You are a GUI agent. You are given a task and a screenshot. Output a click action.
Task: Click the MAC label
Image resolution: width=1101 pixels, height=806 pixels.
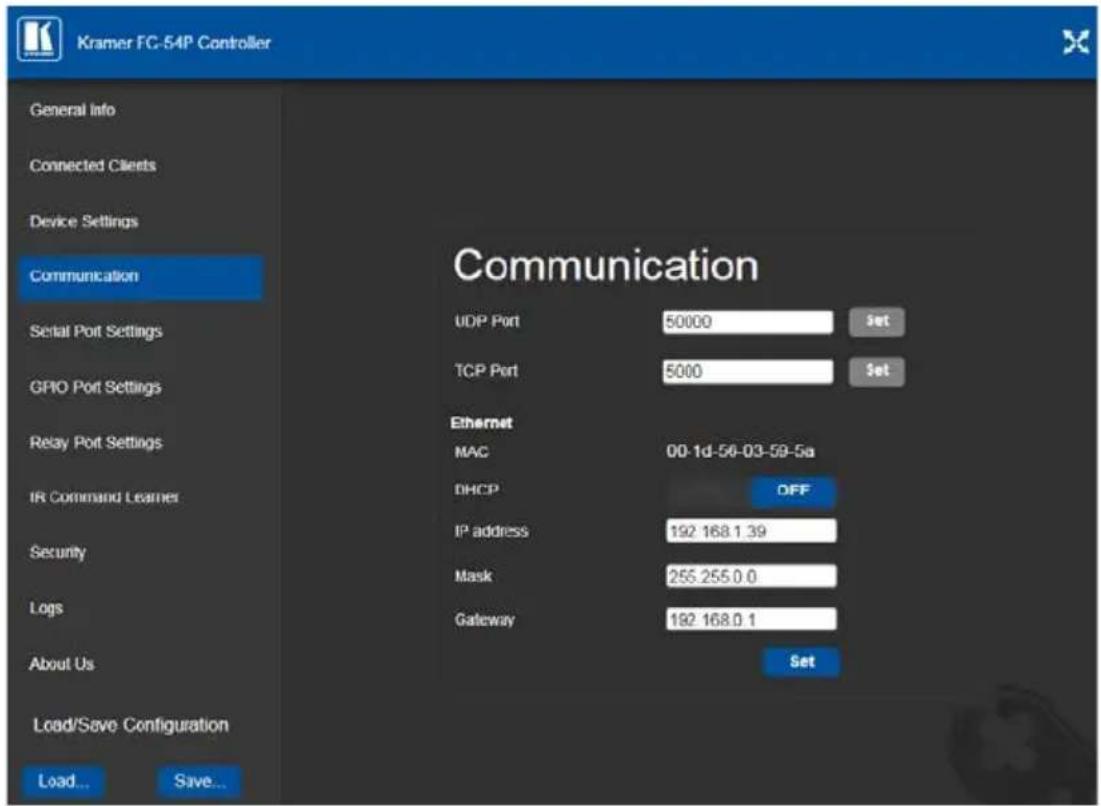[471, 451]
